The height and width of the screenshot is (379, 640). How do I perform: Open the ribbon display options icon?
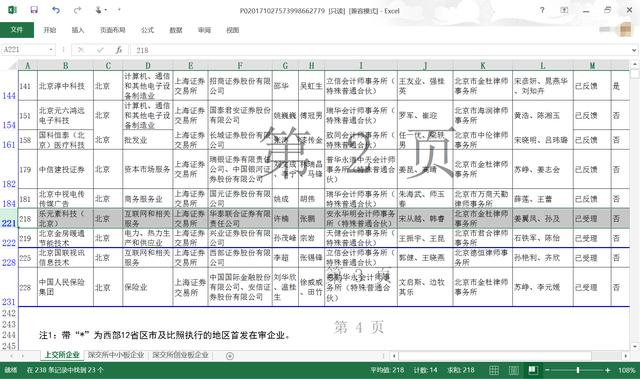tap(564, 10)
